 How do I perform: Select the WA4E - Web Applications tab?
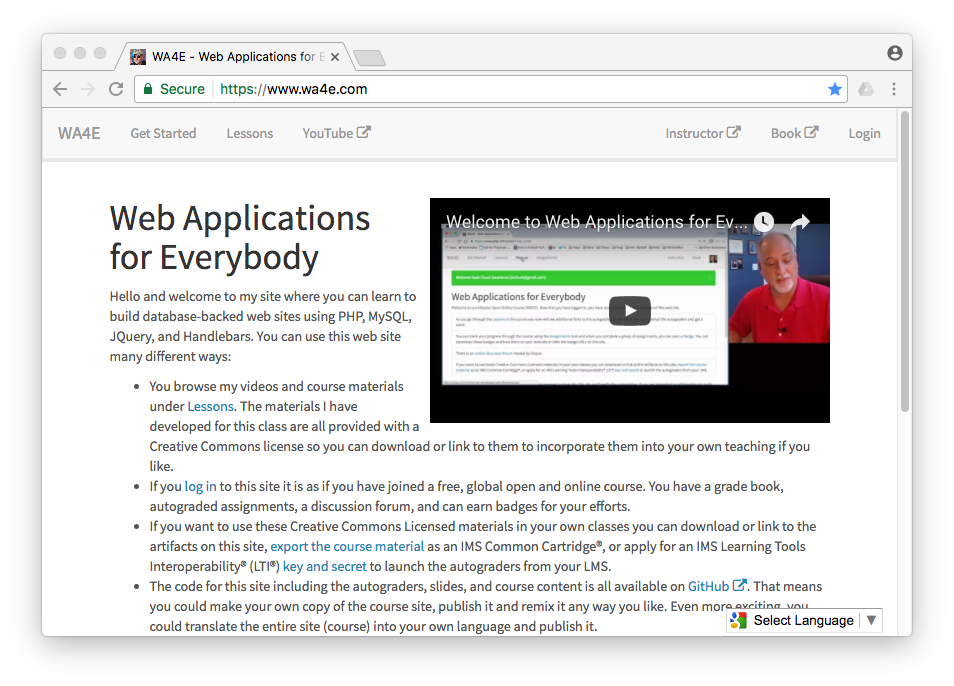[235, 57]
